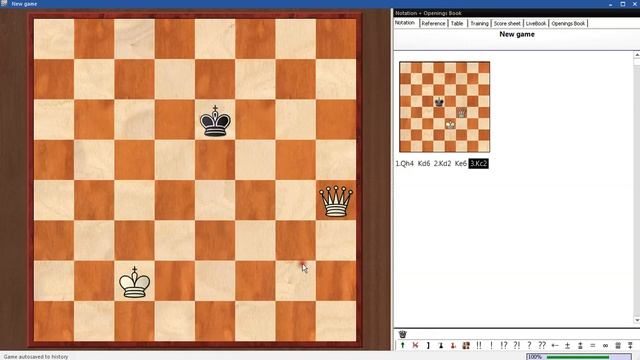Image resolution: width=640 pixels, height=360 pixels.
Task: Open the Table tab
Action: (457, 24)
